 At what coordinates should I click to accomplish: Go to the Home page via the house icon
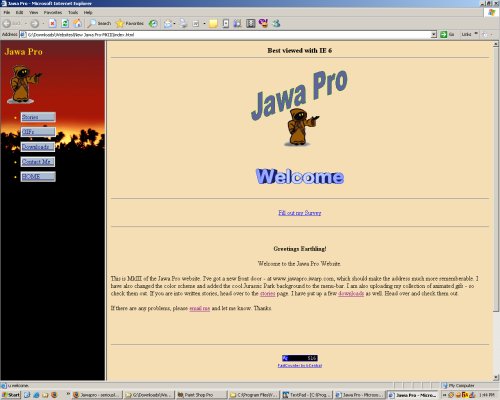(x=77, y=23)
